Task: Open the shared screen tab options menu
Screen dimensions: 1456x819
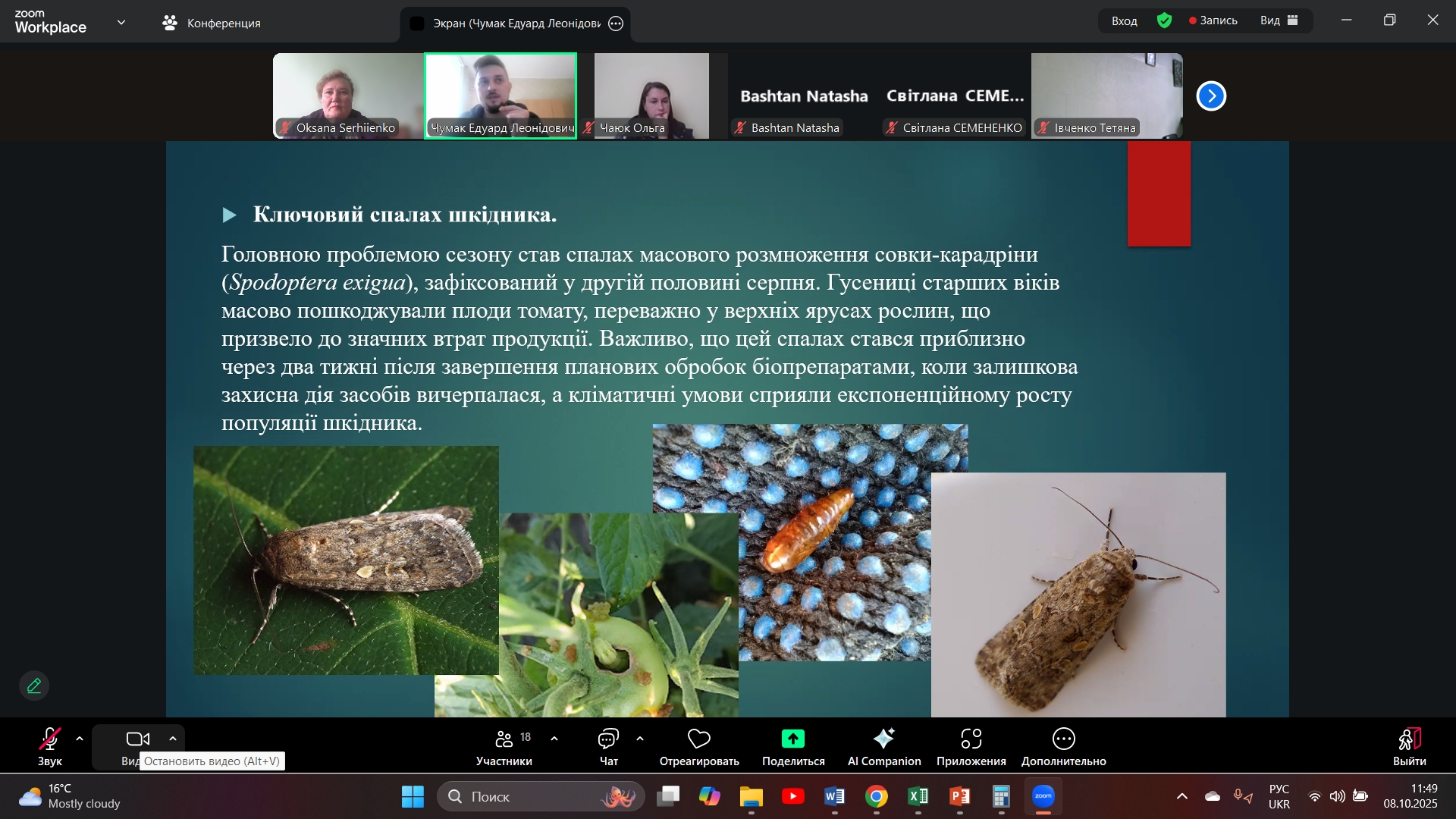Action: (616, 24)
